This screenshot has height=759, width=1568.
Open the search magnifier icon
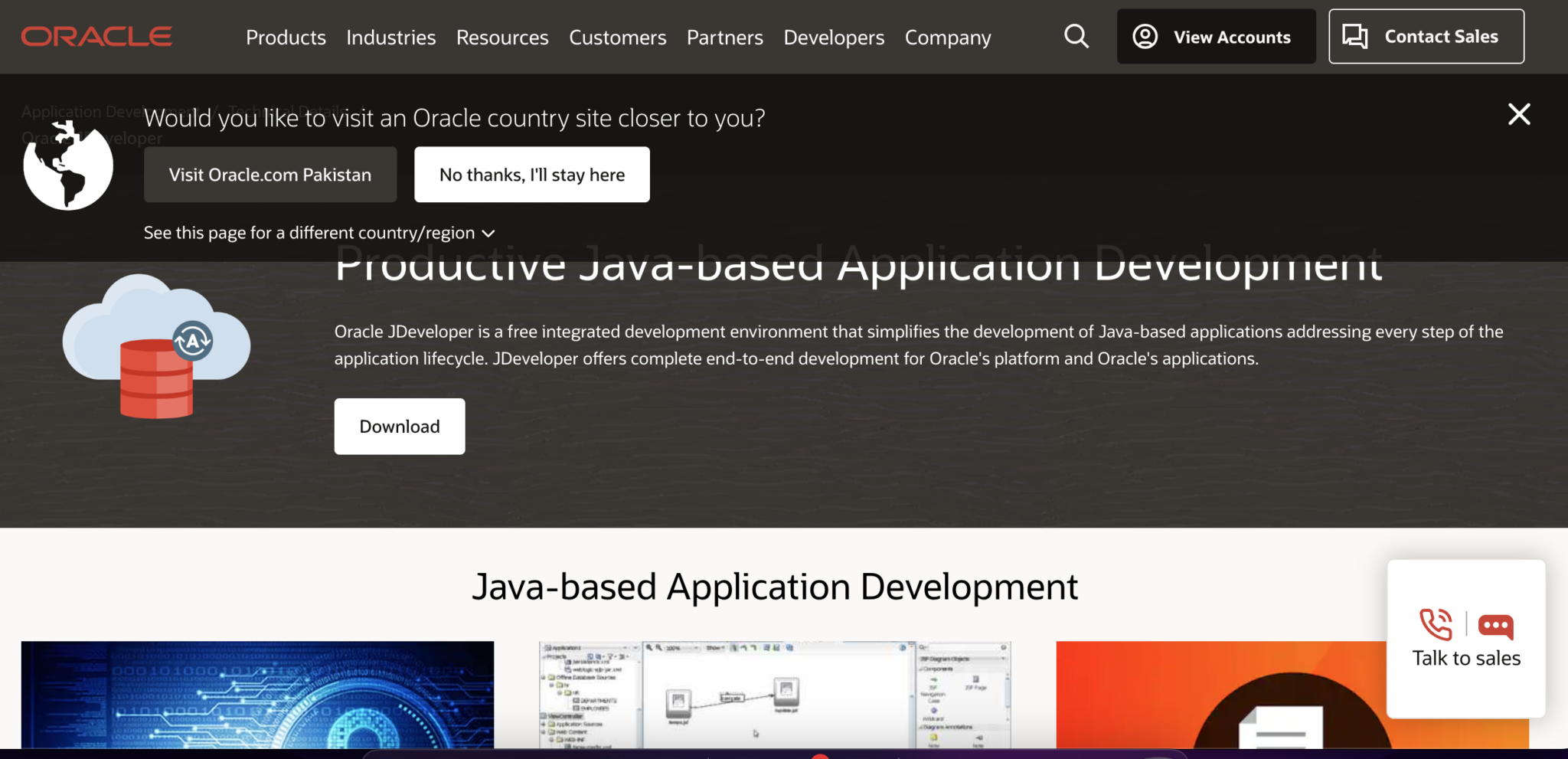[1076, 36]
